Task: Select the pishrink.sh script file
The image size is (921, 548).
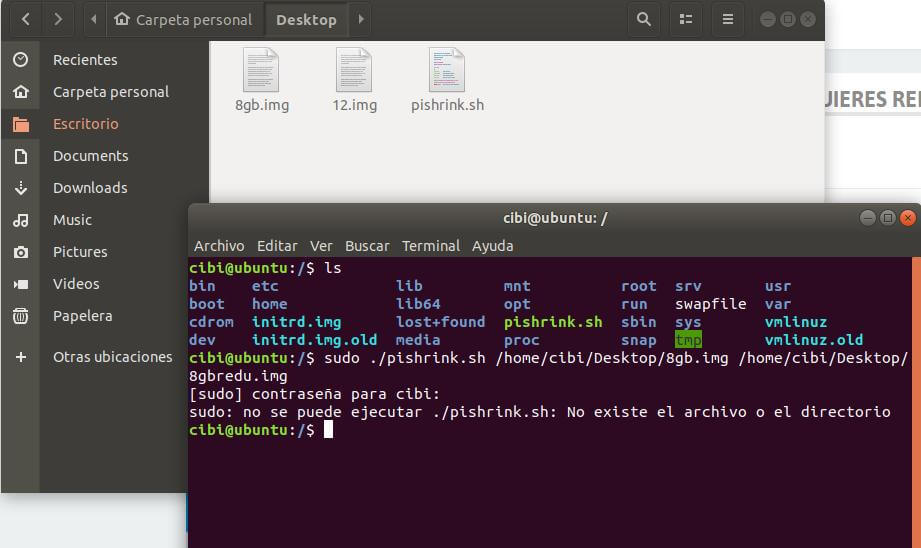Action: click(447, 80)
